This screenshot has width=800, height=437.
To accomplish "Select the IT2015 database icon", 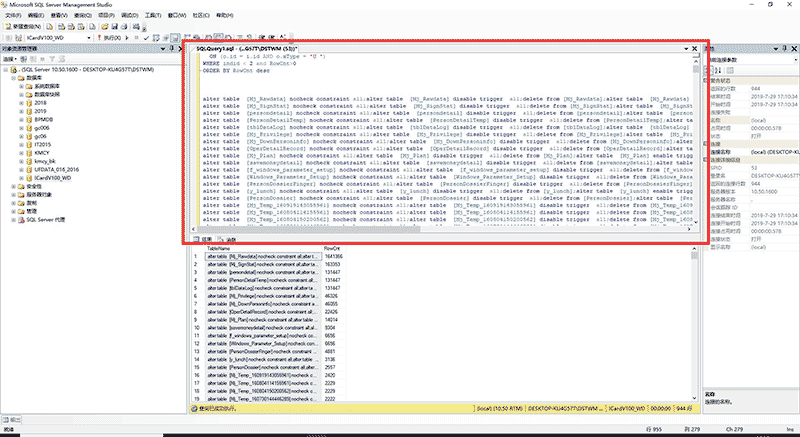I will click(29, 145).
